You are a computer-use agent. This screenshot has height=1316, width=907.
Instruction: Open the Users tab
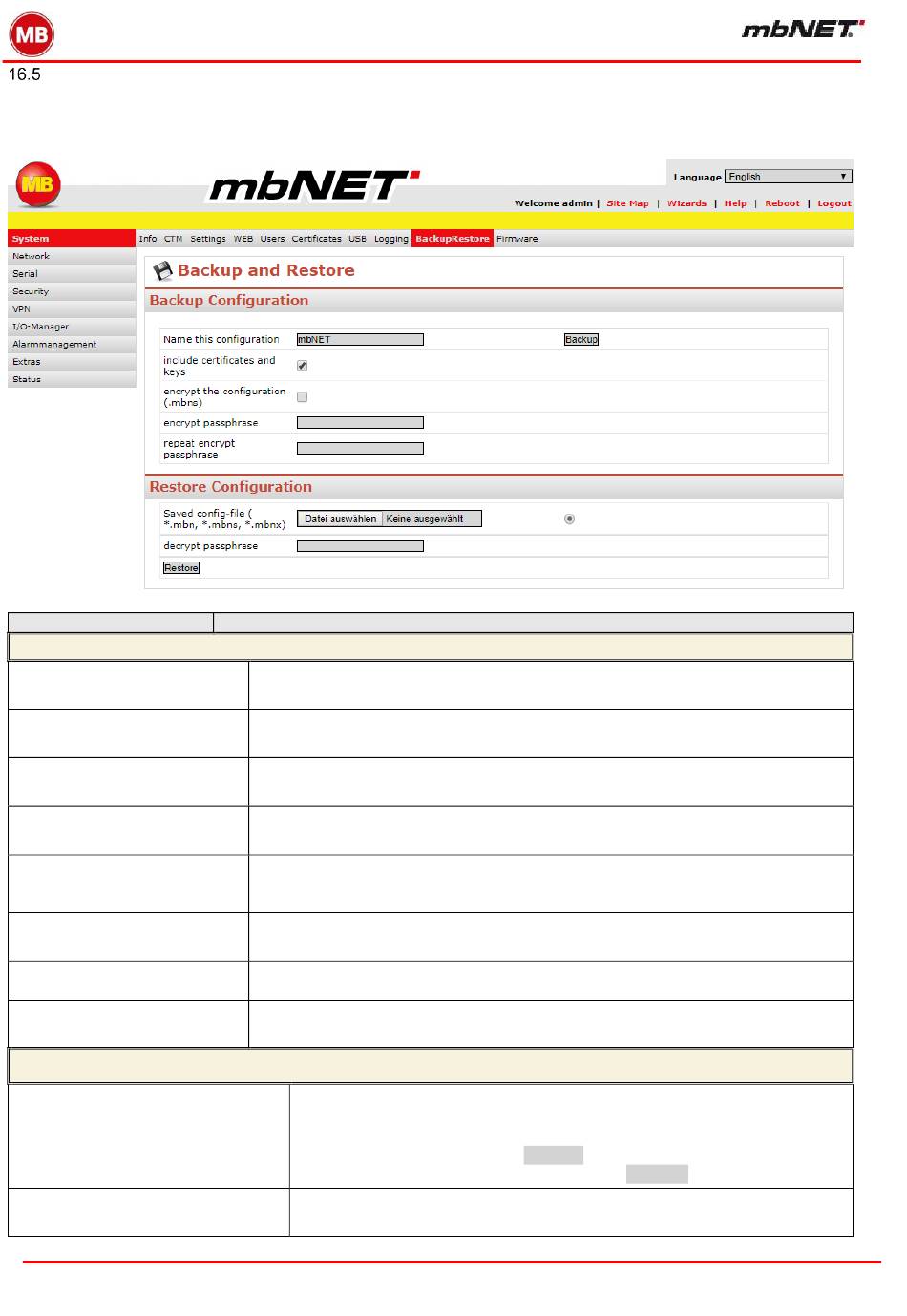pos(272,239)
